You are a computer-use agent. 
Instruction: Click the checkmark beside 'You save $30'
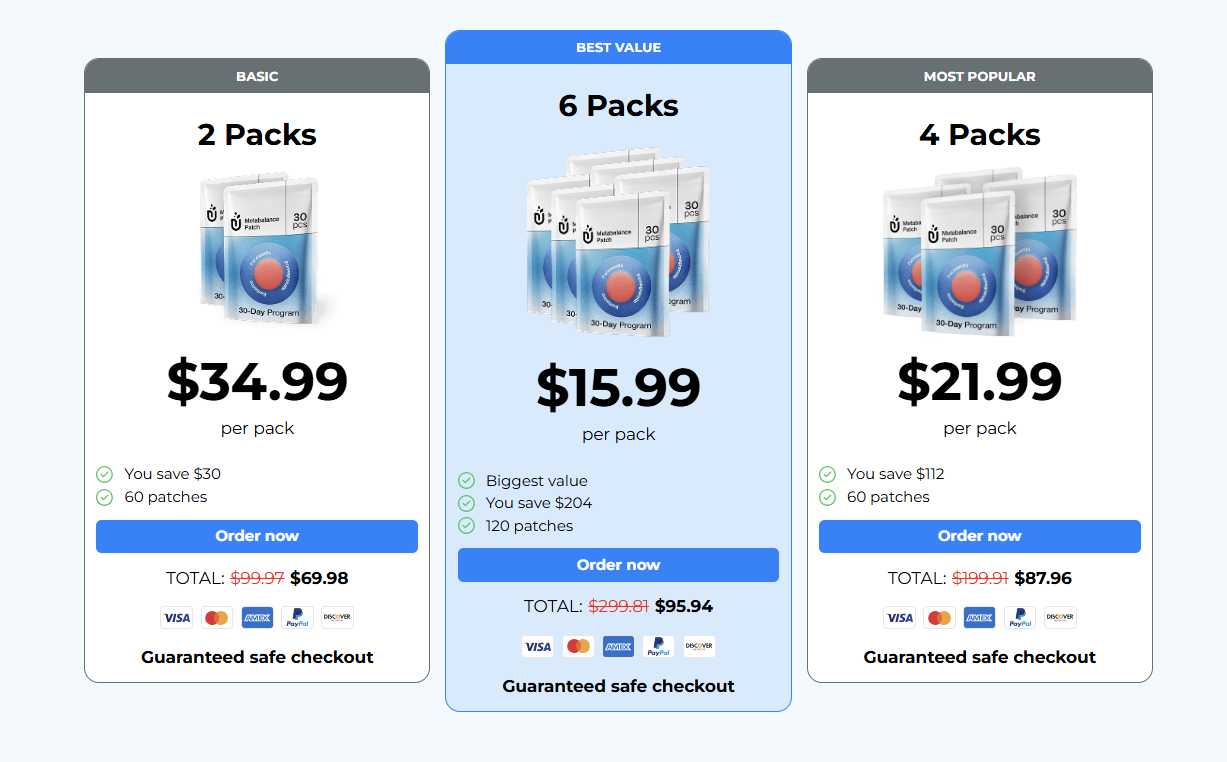tap(104, 474)
